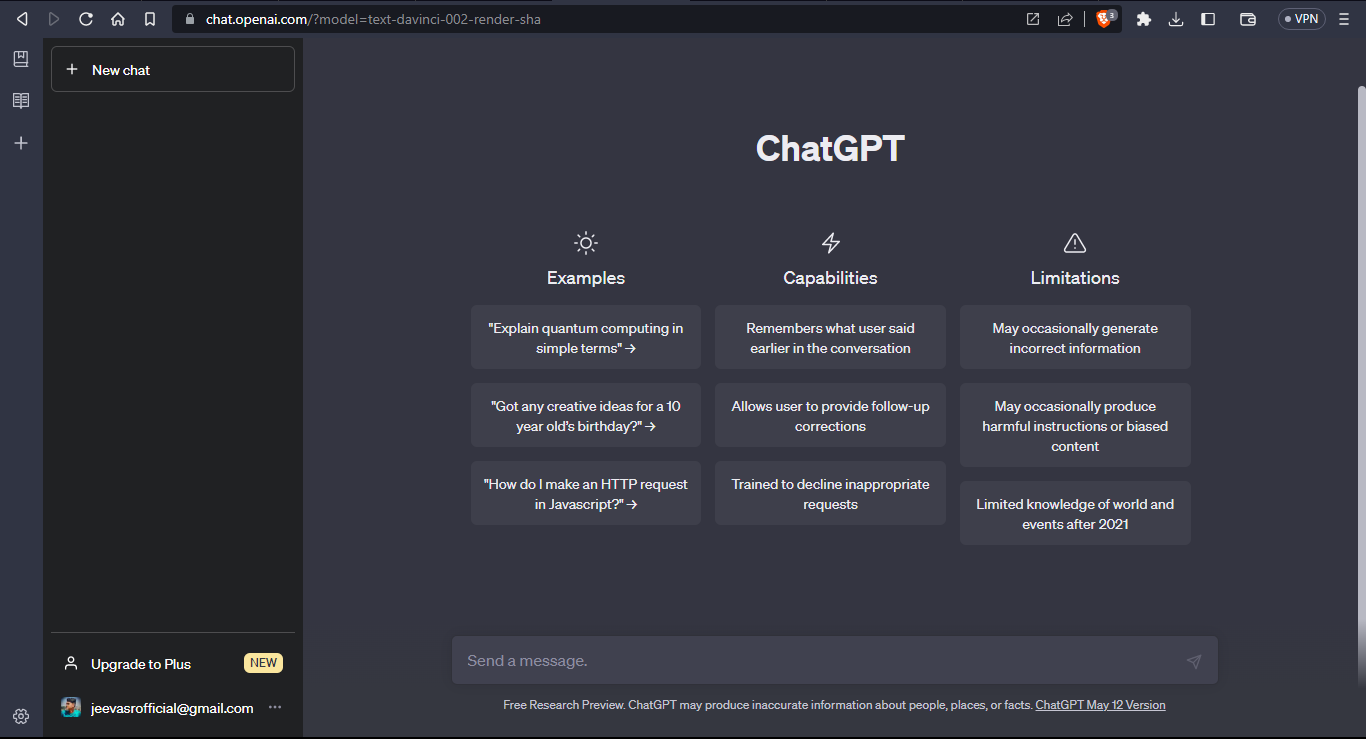Open ChatGPT May 12 Version link
1366x739 pixels.
pos(1100,705)
